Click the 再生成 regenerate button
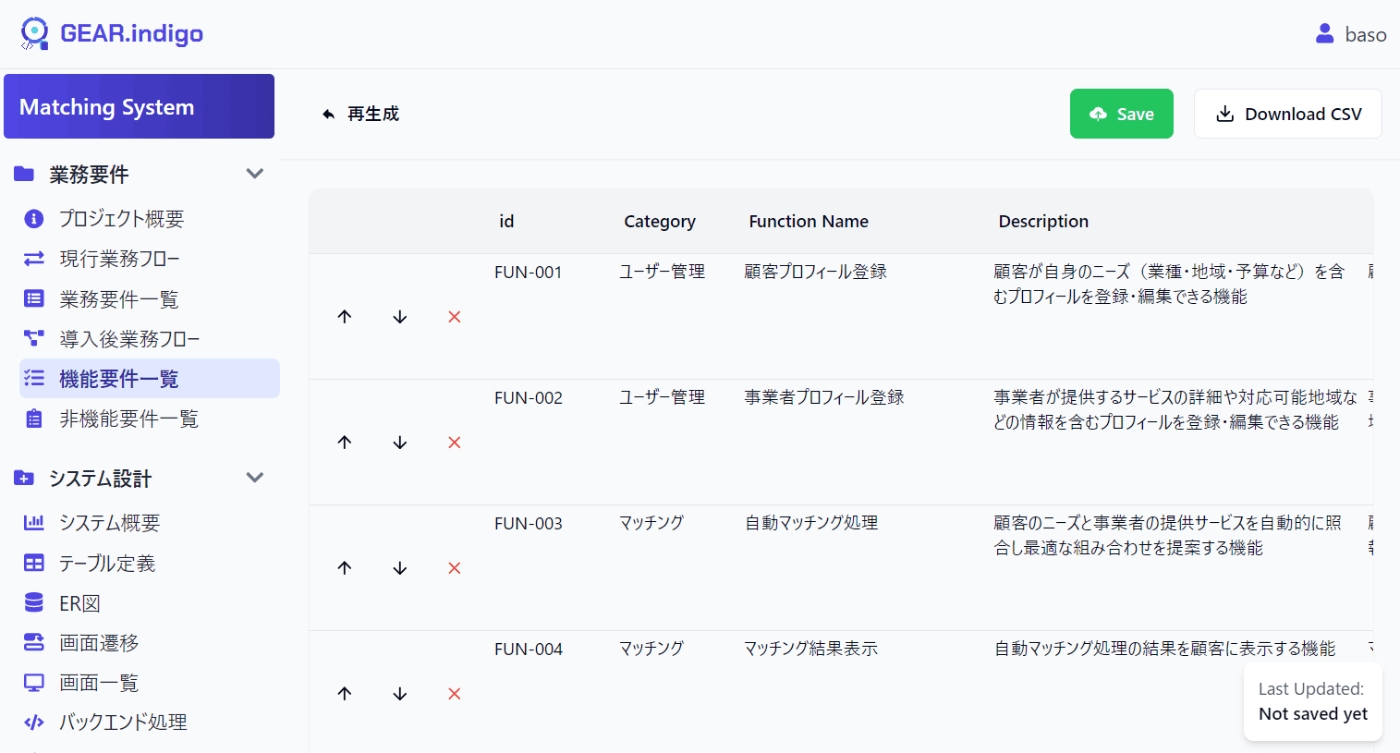 tap(360, 114)
